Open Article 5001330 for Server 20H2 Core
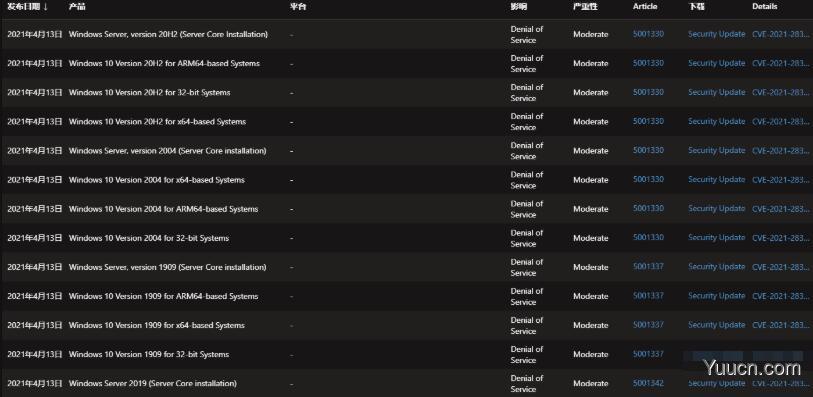The height and width of the screenshot is (397, 813). click(x=648, y=34)
